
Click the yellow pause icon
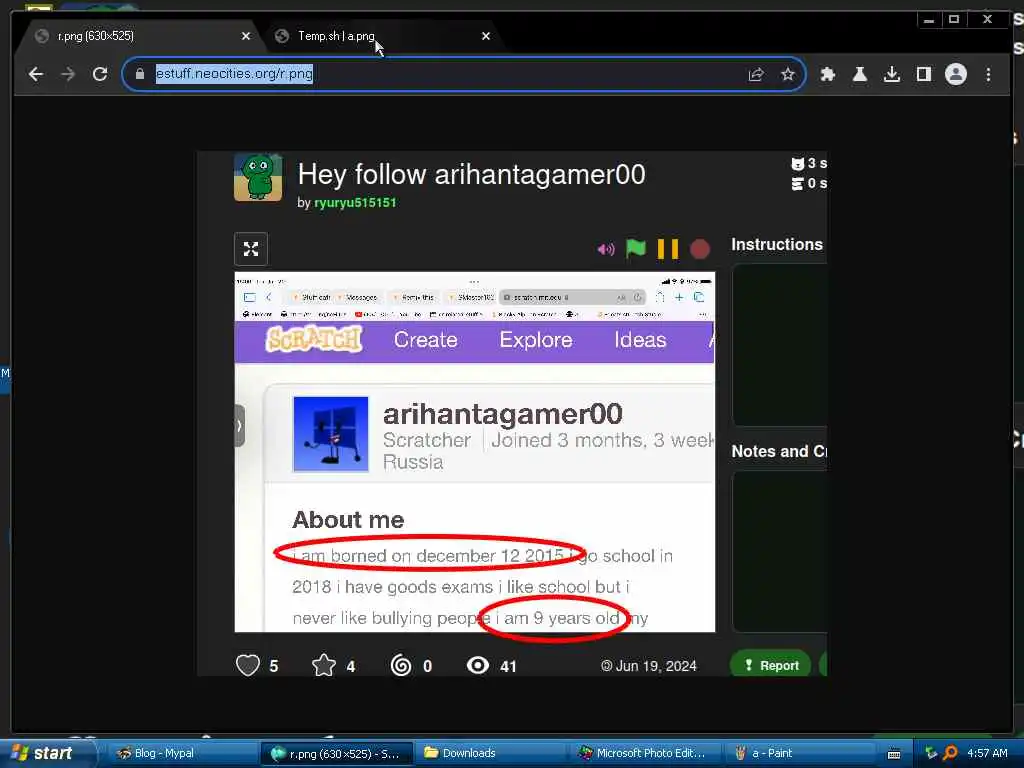click(667, 249)
